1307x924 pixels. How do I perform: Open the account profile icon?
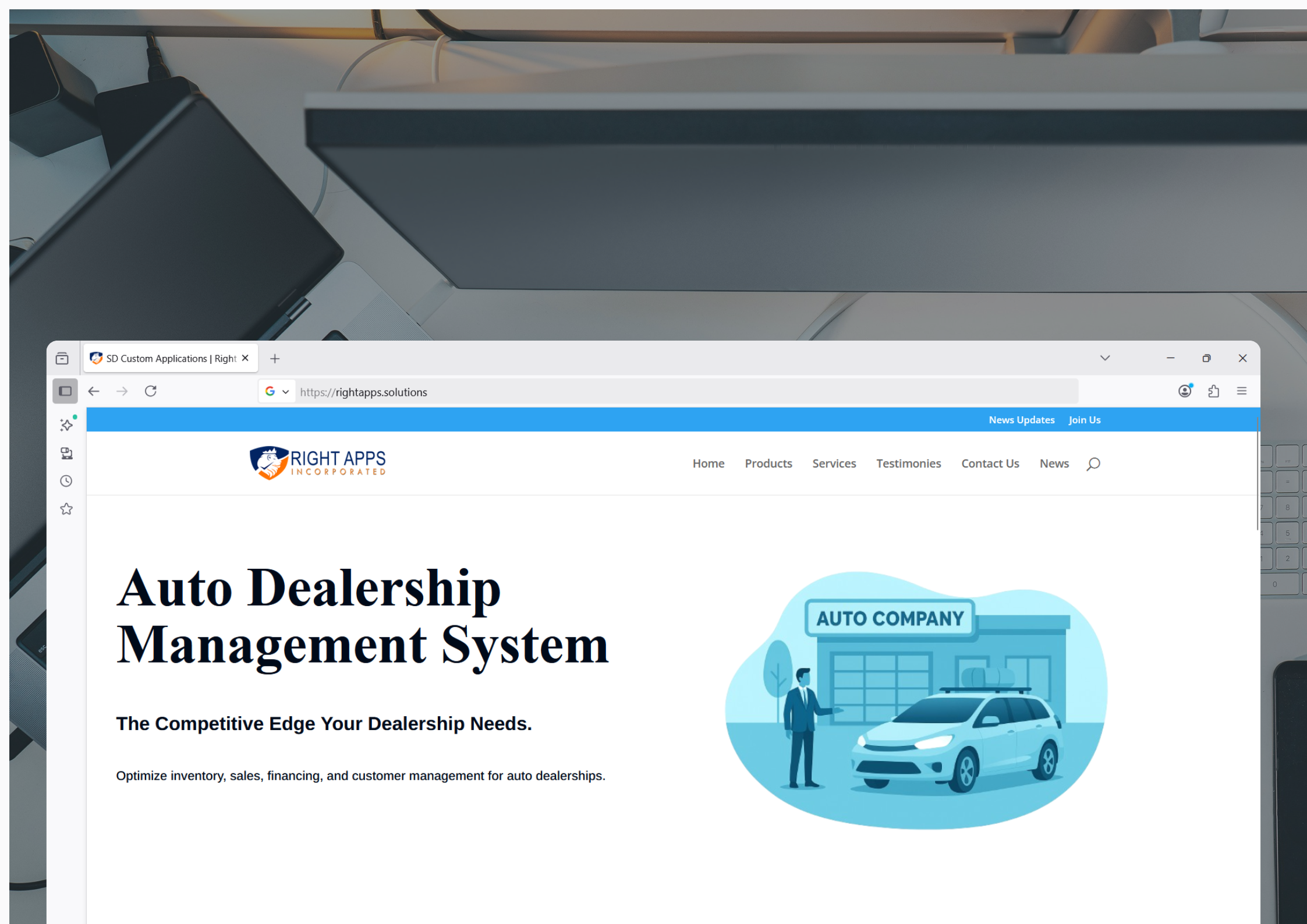1185,391
